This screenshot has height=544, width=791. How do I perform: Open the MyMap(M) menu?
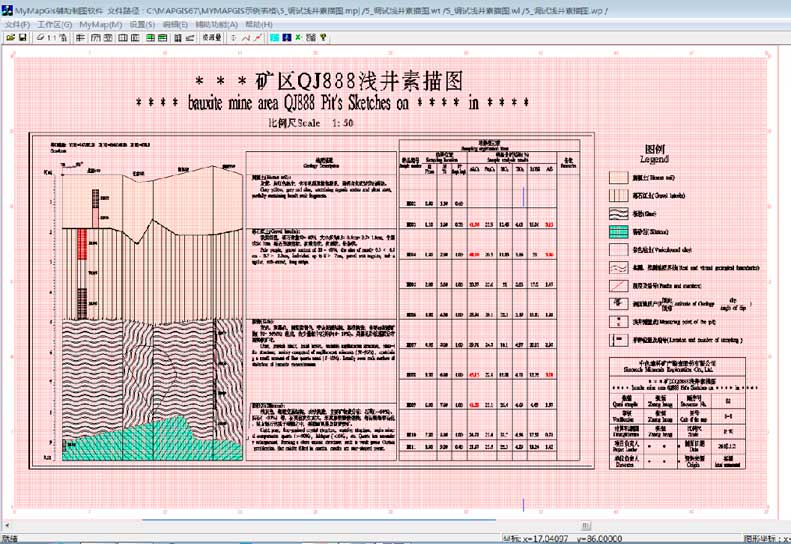pos(101,23)
